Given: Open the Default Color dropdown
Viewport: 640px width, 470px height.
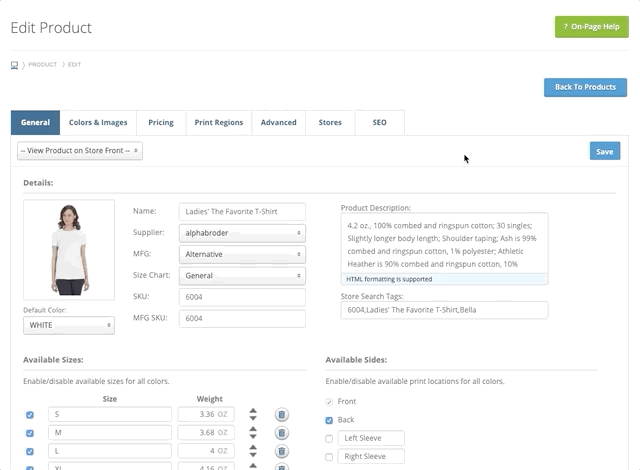Looking at the screenshot, I should pos(69,325).
